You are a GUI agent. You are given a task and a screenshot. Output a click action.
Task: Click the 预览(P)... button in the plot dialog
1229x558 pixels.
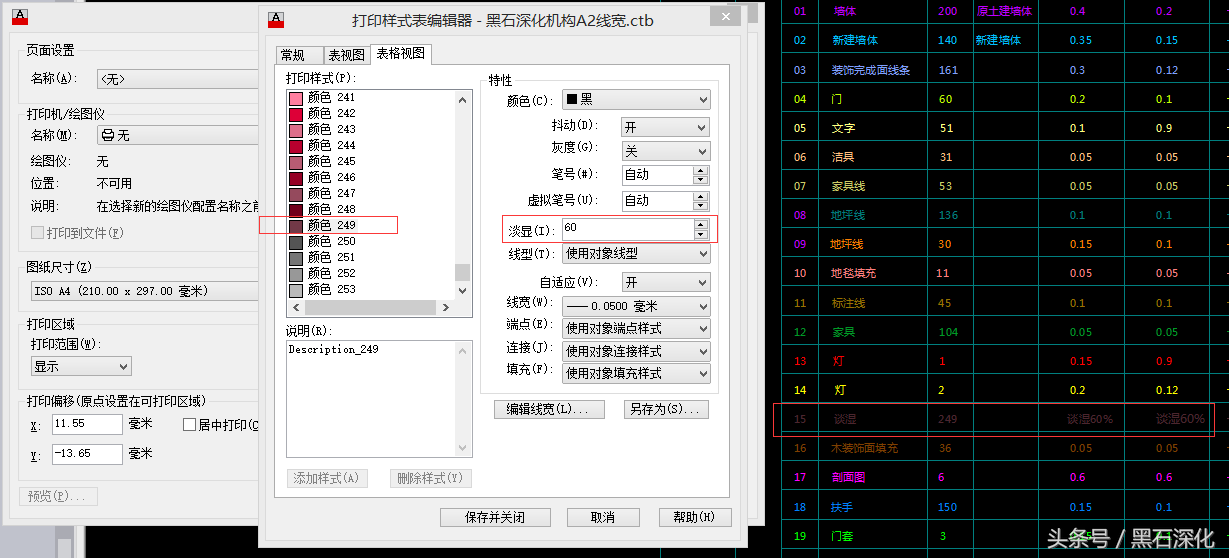[59, 497]
